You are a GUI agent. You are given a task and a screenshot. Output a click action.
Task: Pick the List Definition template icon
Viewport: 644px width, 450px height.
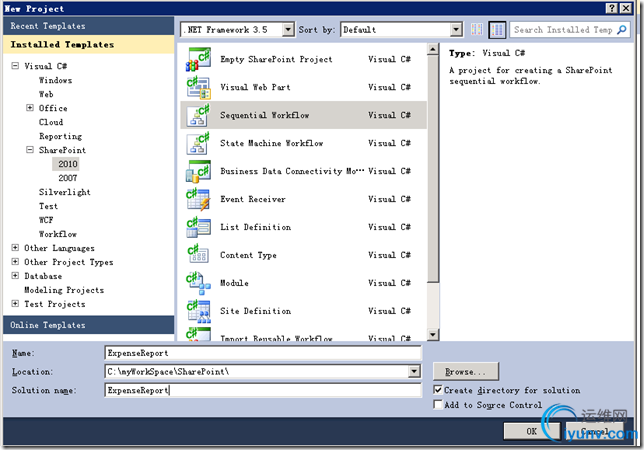[198, 227]
